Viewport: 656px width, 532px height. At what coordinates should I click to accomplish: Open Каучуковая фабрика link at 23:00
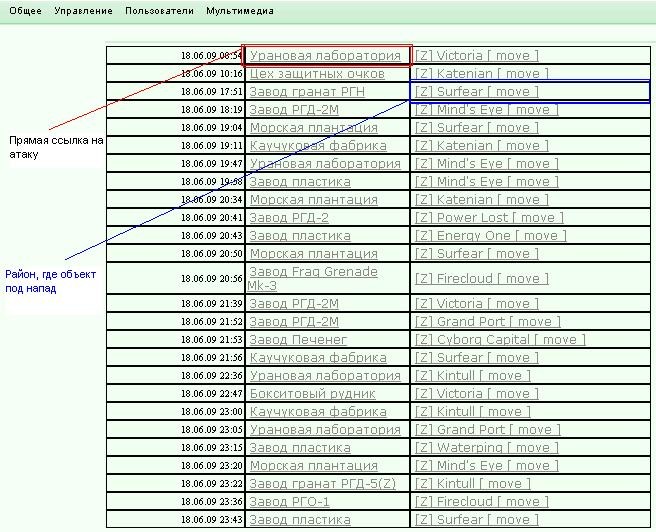pyautogui.click(x=318, y=412)
